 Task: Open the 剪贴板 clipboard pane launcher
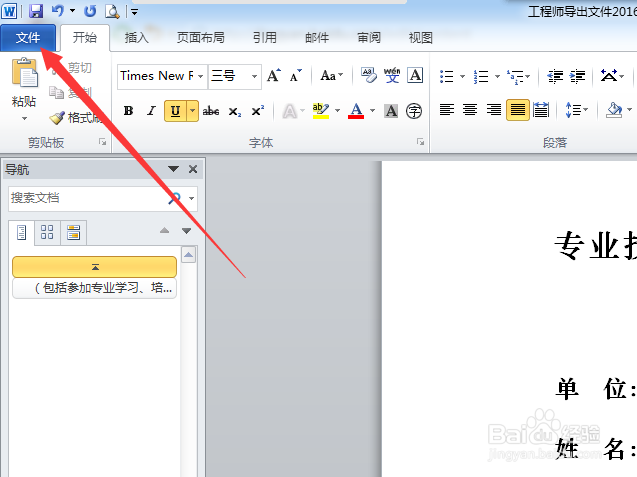coord(102,142)
